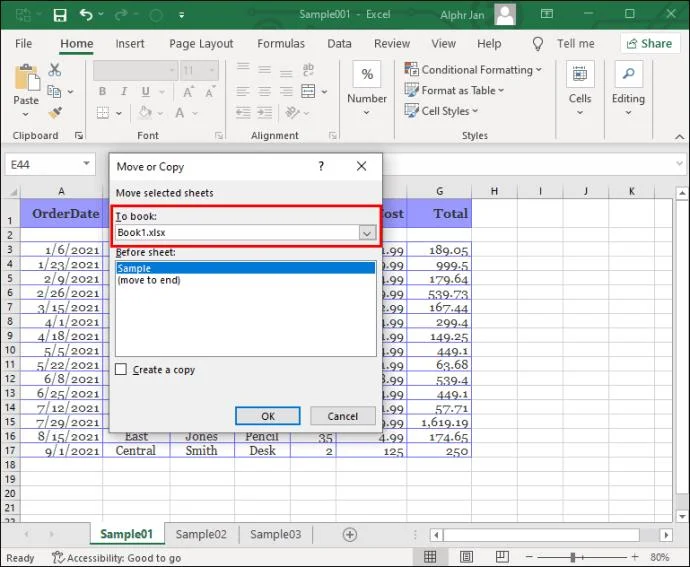Open the font size combo box
This screenshot has width=690, height=567.
199,70
